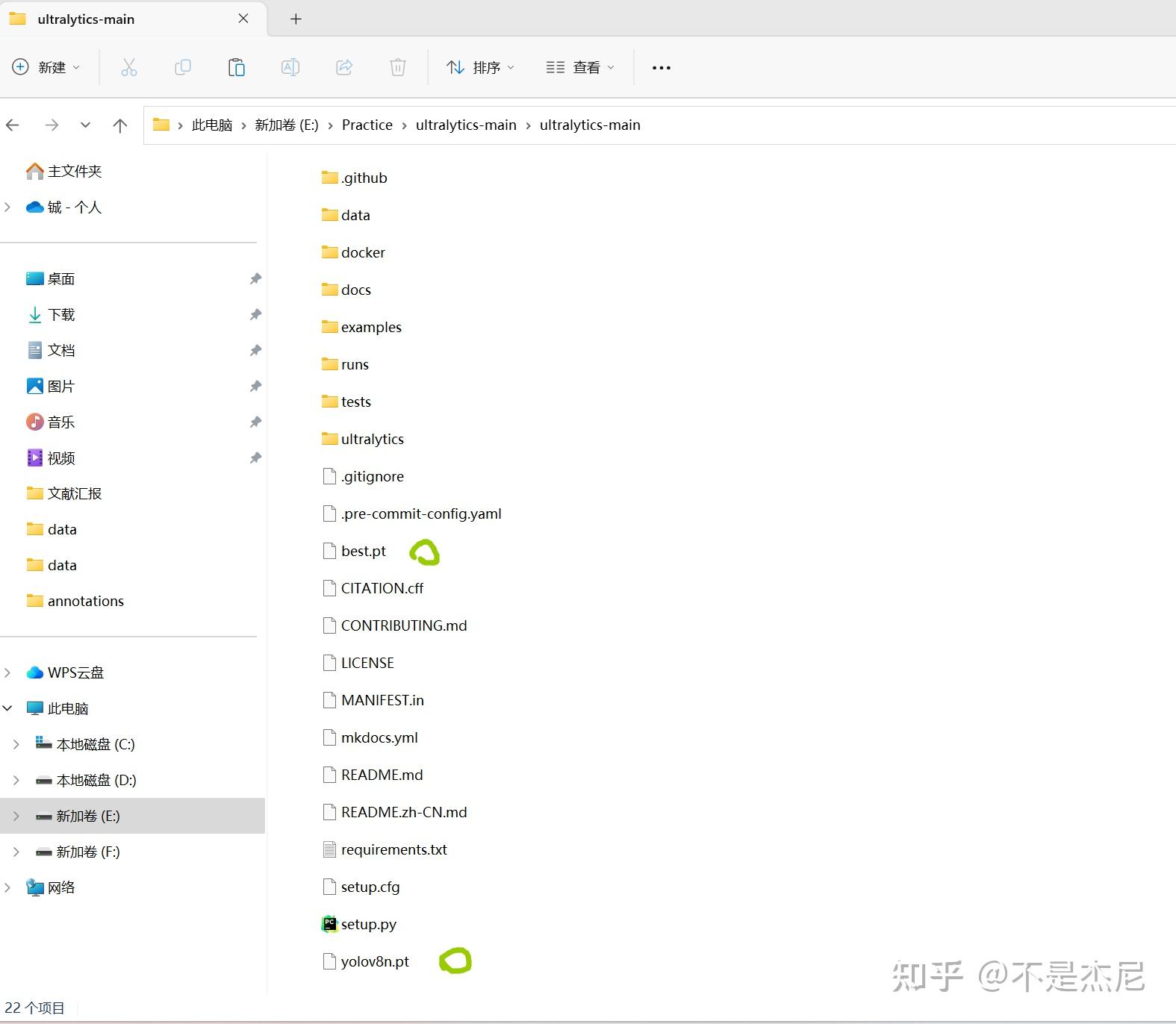Go up one folder level arrow
This screenshot has height=1024, width=1176.
119,125
